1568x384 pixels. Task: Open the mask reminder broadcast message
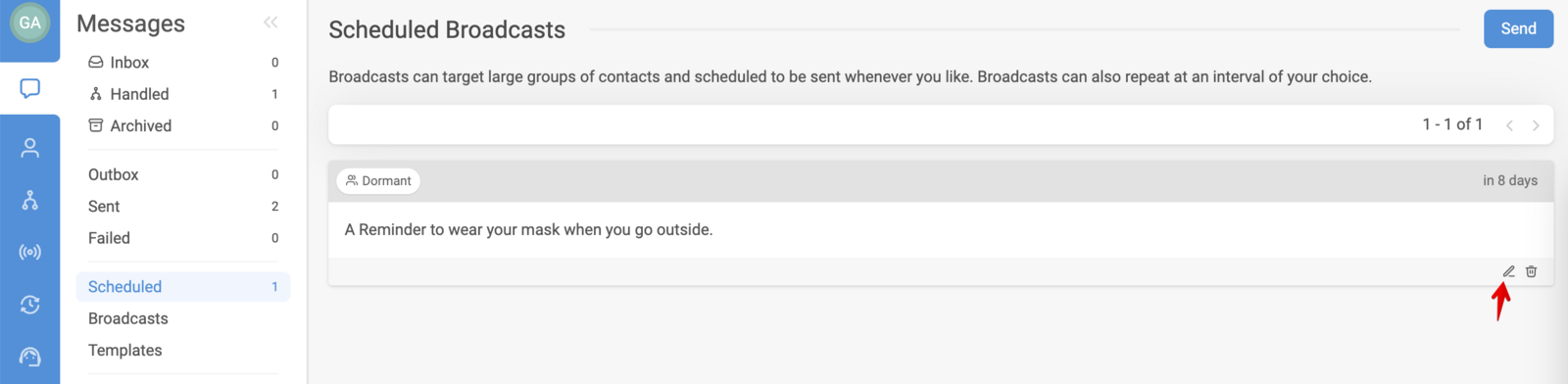pos(528,230)
